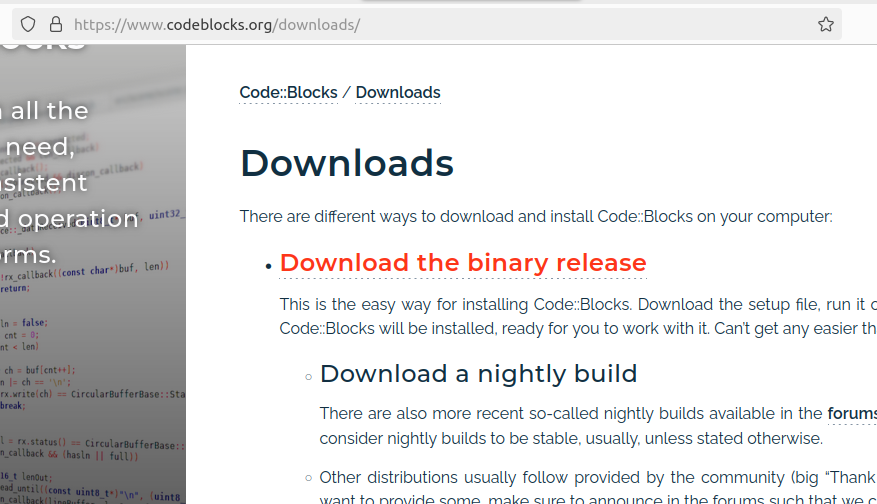Click the 'Download a nightly build' heading

point(478,374)
